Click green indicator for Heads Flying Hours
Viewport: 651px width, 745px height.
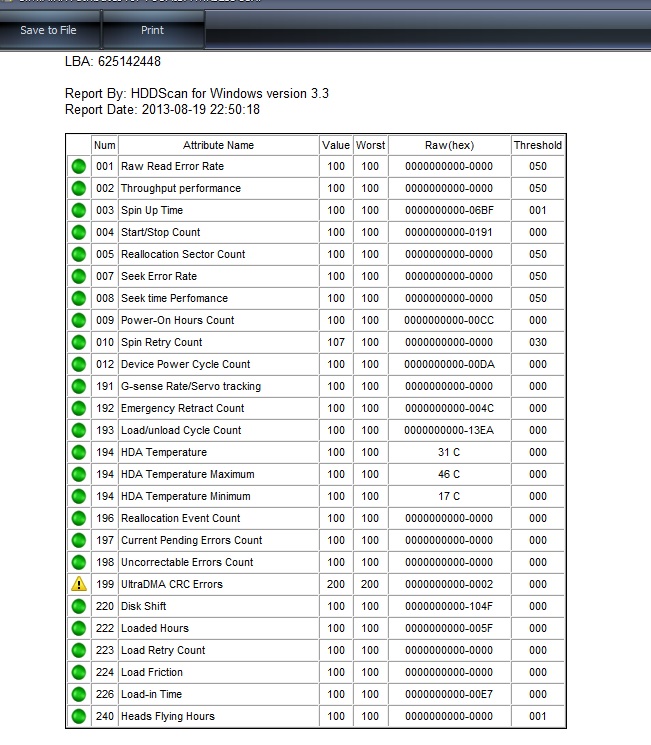[79, 716]
